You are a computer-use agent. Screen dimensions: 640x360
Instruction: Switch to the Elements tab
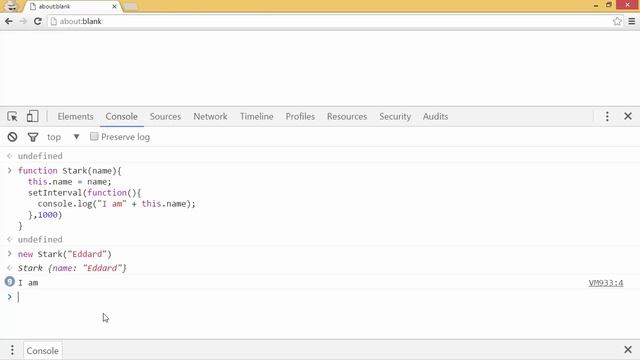[76, 116]
